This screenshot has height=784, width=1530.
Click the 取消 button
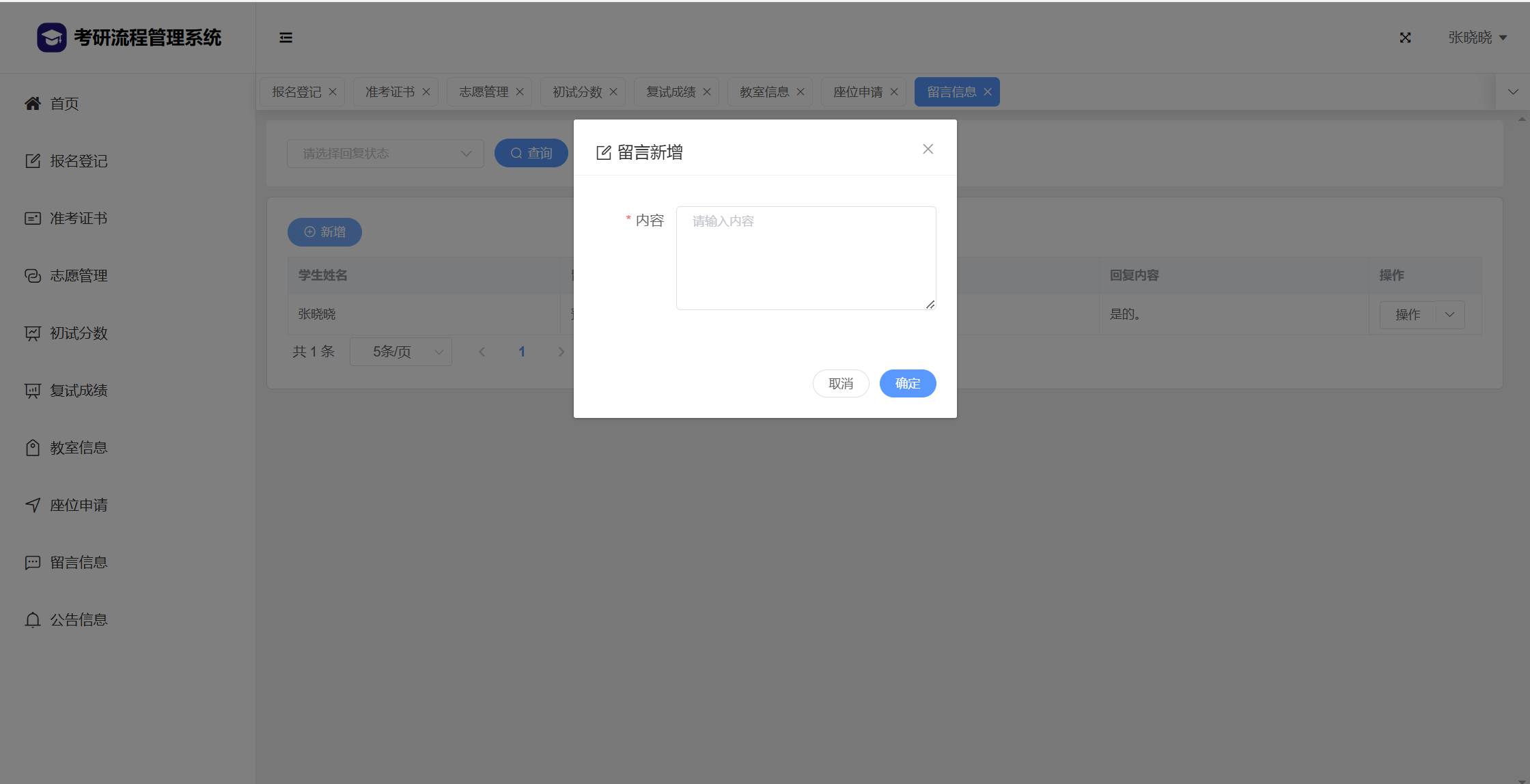(x=841, y=383)
